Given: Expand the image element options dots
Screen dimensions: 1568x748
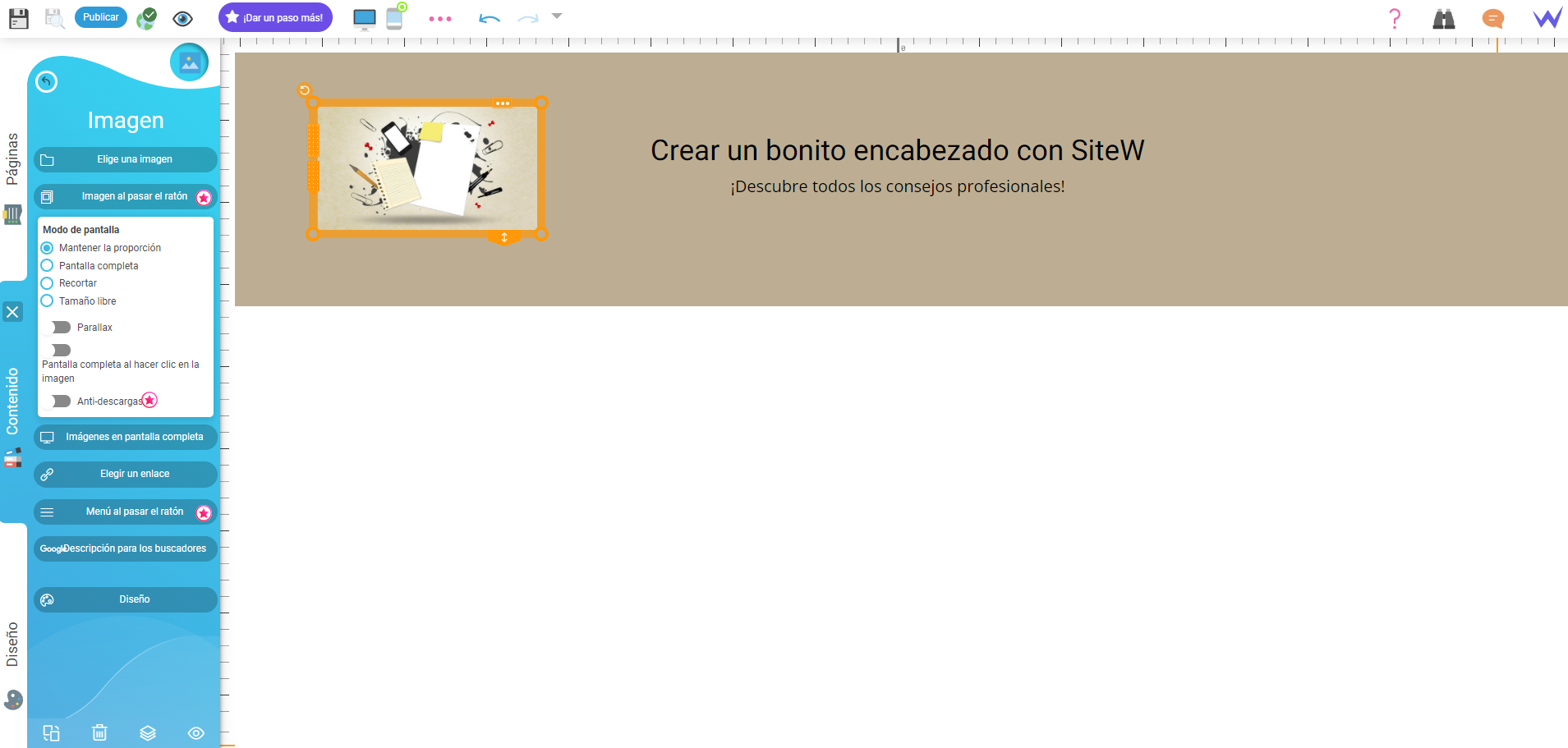Looking at the screenshot, I should [x=502, y=103].
